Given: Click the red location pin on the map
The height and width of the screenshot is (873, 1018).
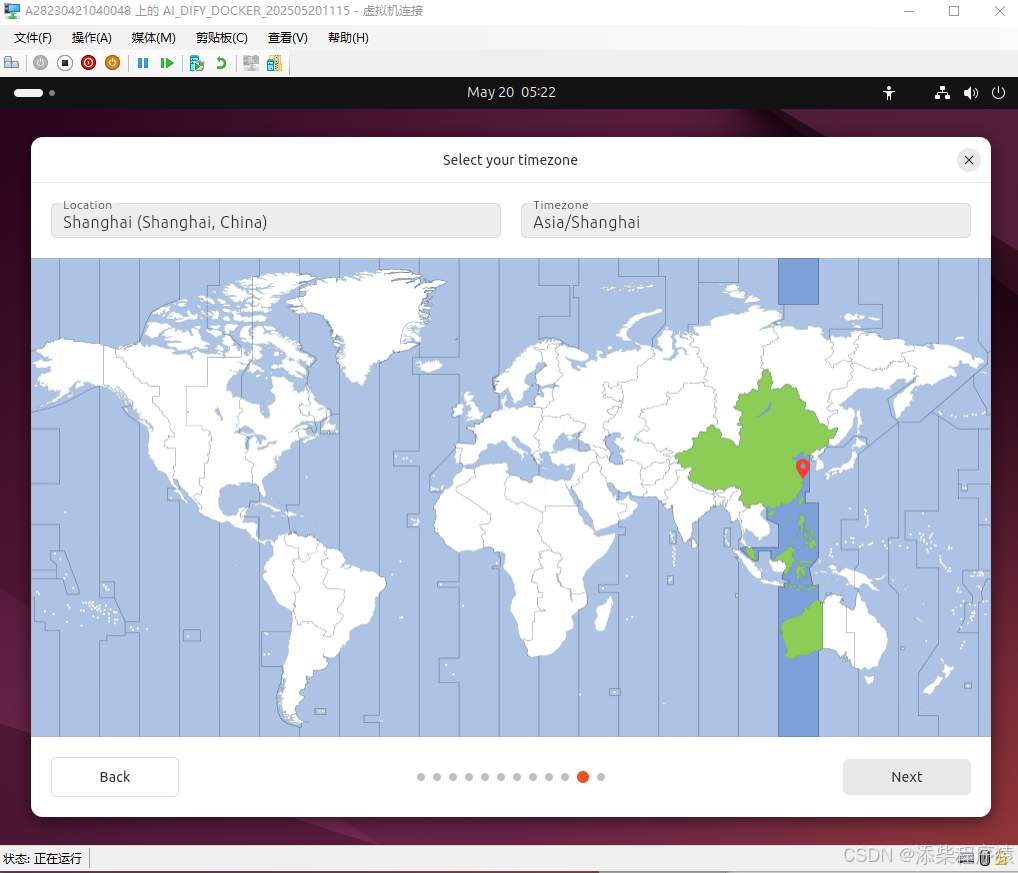Looking at the screenshot, I should pyautogui.click(x=802, y=468).
